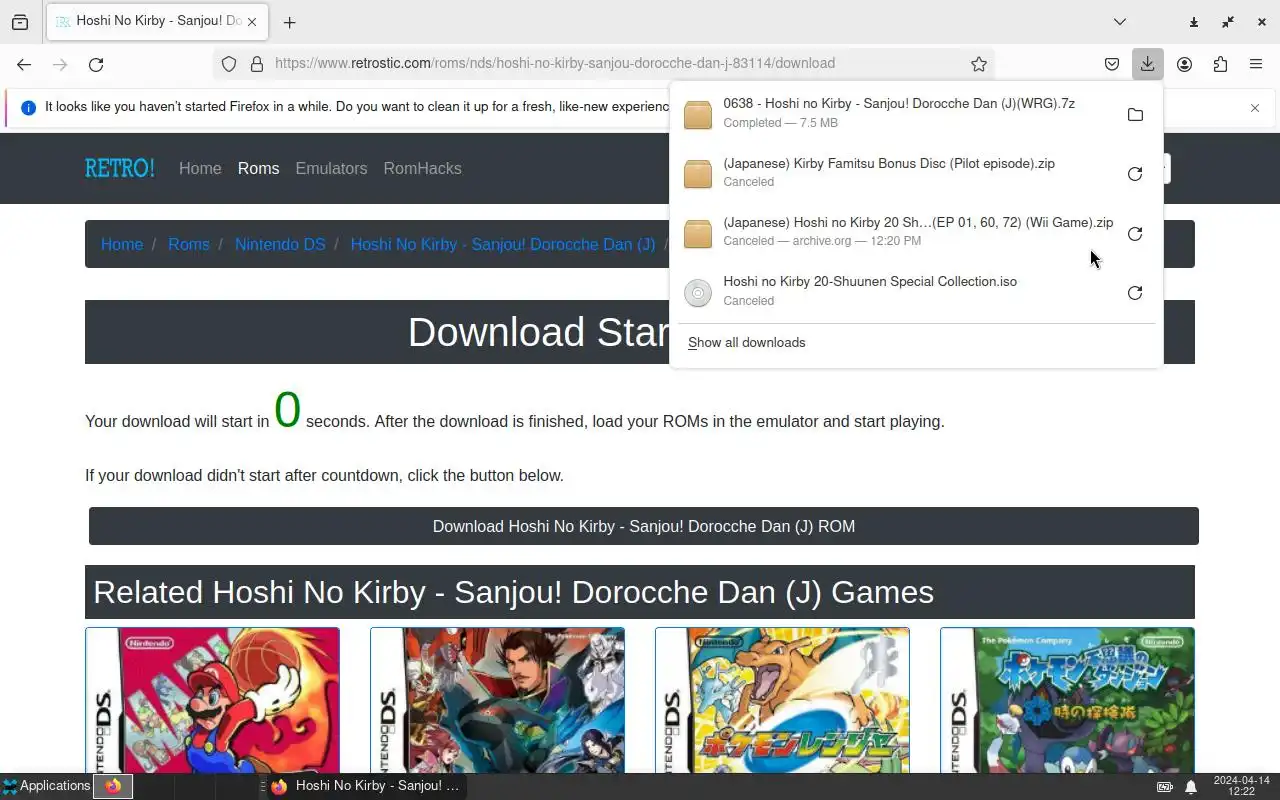This screenshot has width=1280, height=800.
Task: Open the Pokemon Mystery Dungeon game thumbnail
Action: click(x=1067, y=700)
